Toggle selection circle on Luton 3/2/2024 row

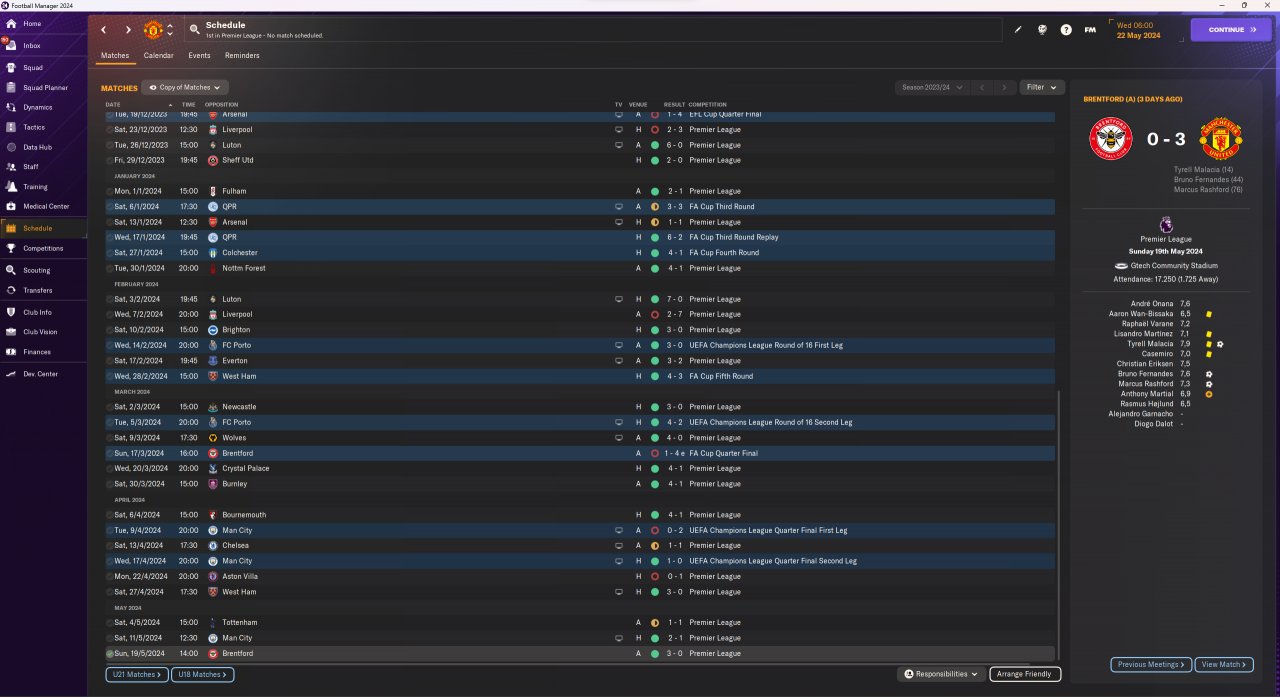(x=110, y=299)
